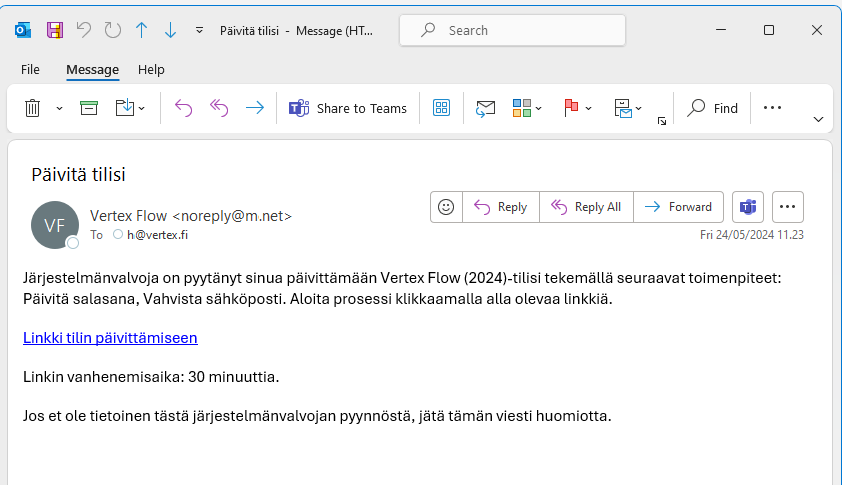Open the Categorize color dropdown
Image resolution: width=842 pixels, height=485 pixels.
point(527,108)
